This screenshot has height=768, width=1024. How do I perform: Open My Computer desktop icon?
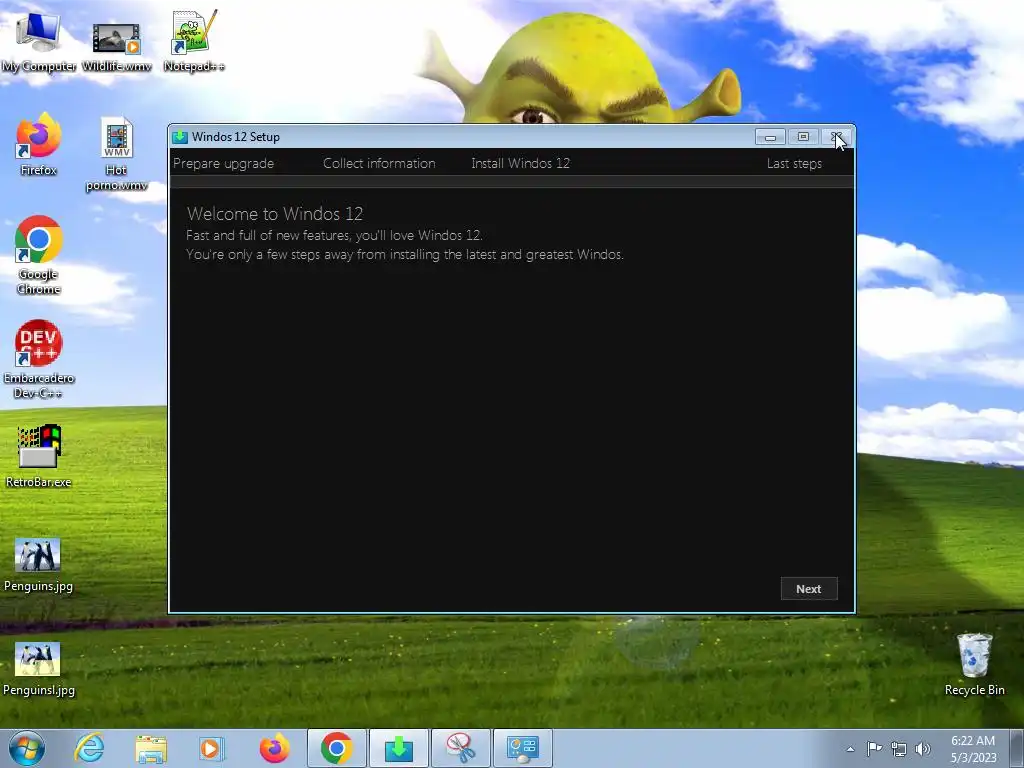pyautogui.click(x=38, y=42)
